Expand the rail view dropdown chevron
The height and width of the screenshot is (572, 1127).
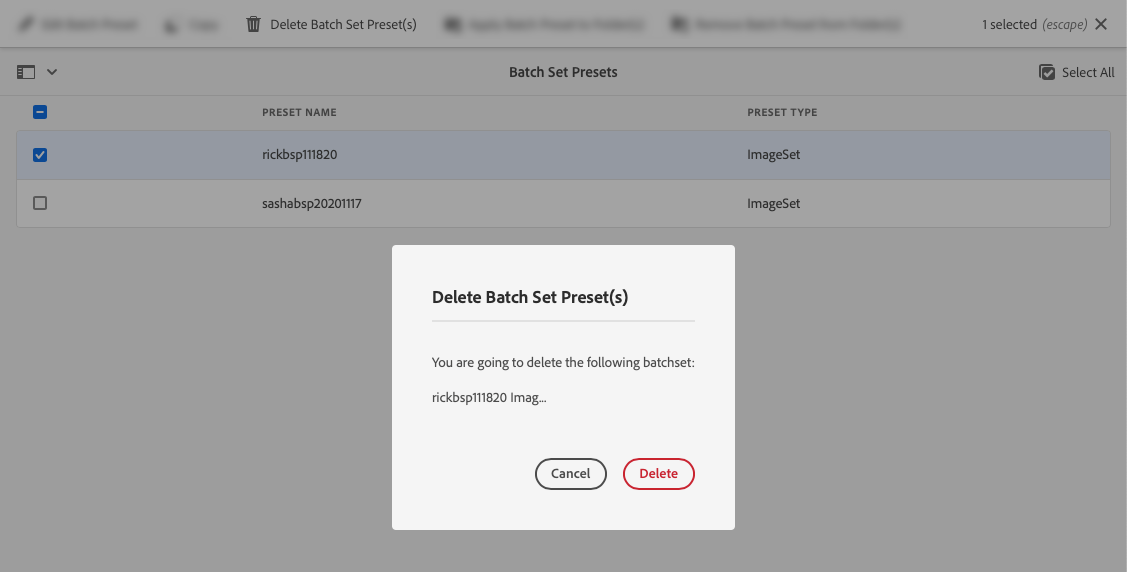click(52, 72)
